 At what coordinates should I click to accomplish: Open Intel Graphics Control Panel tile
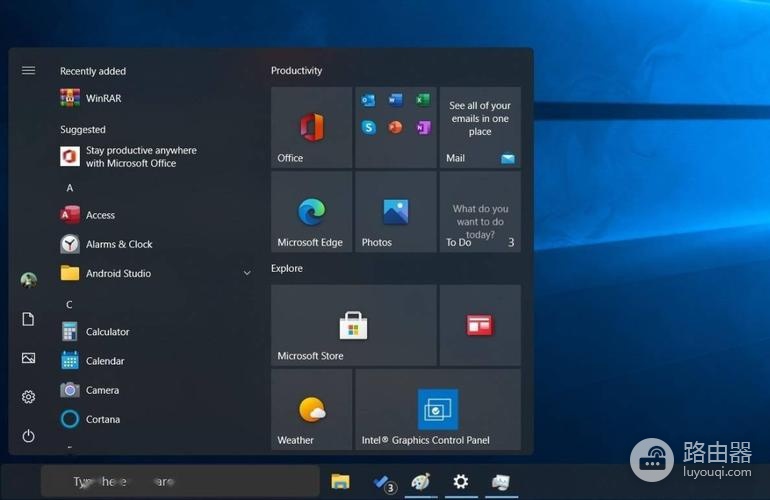pyautogui.click(x=438, y=410)
